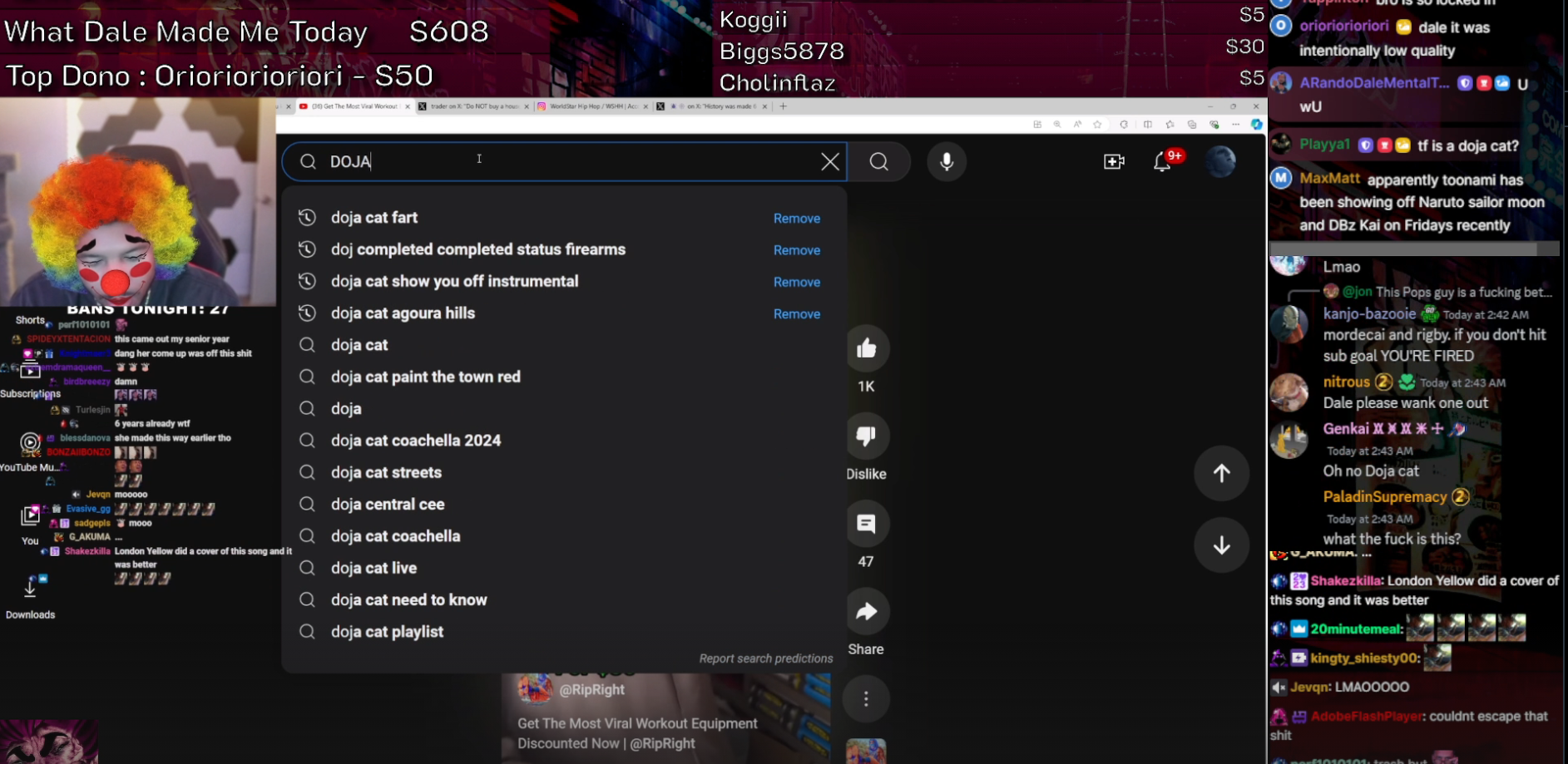Add page to favorites with star icon
This screenshot has height=764, width=1568.
pos(1097,125)
